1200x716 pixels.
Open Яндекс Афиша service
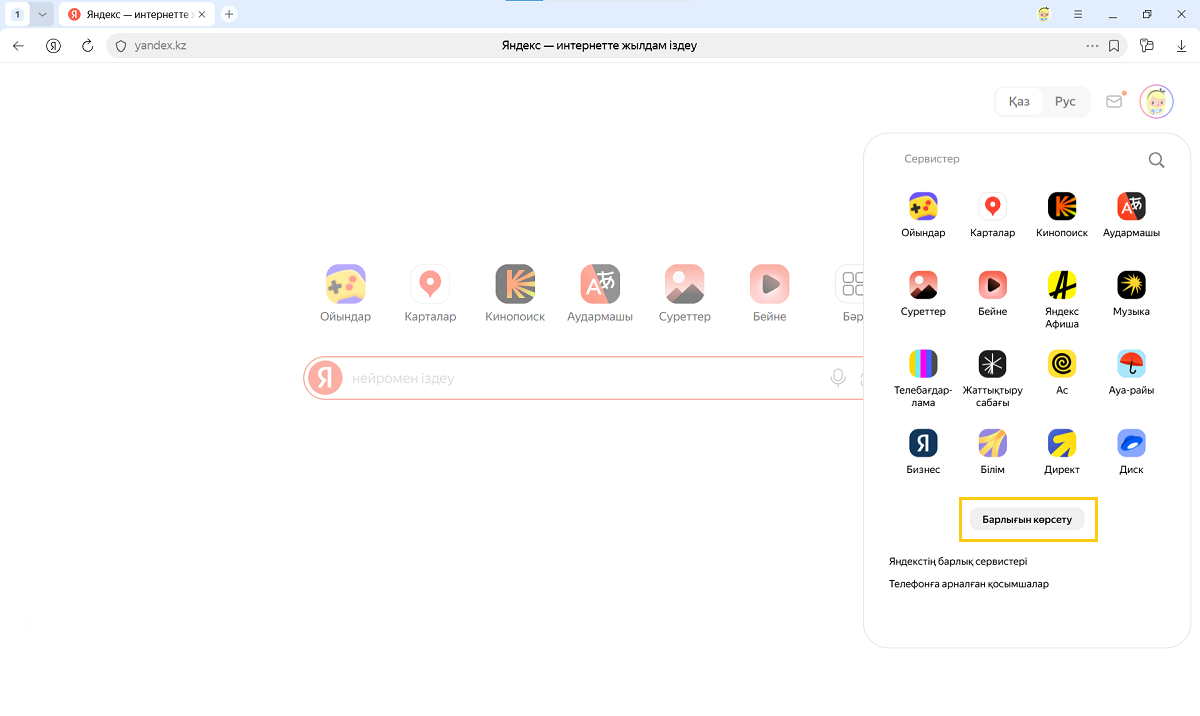tap(1062, 299)
